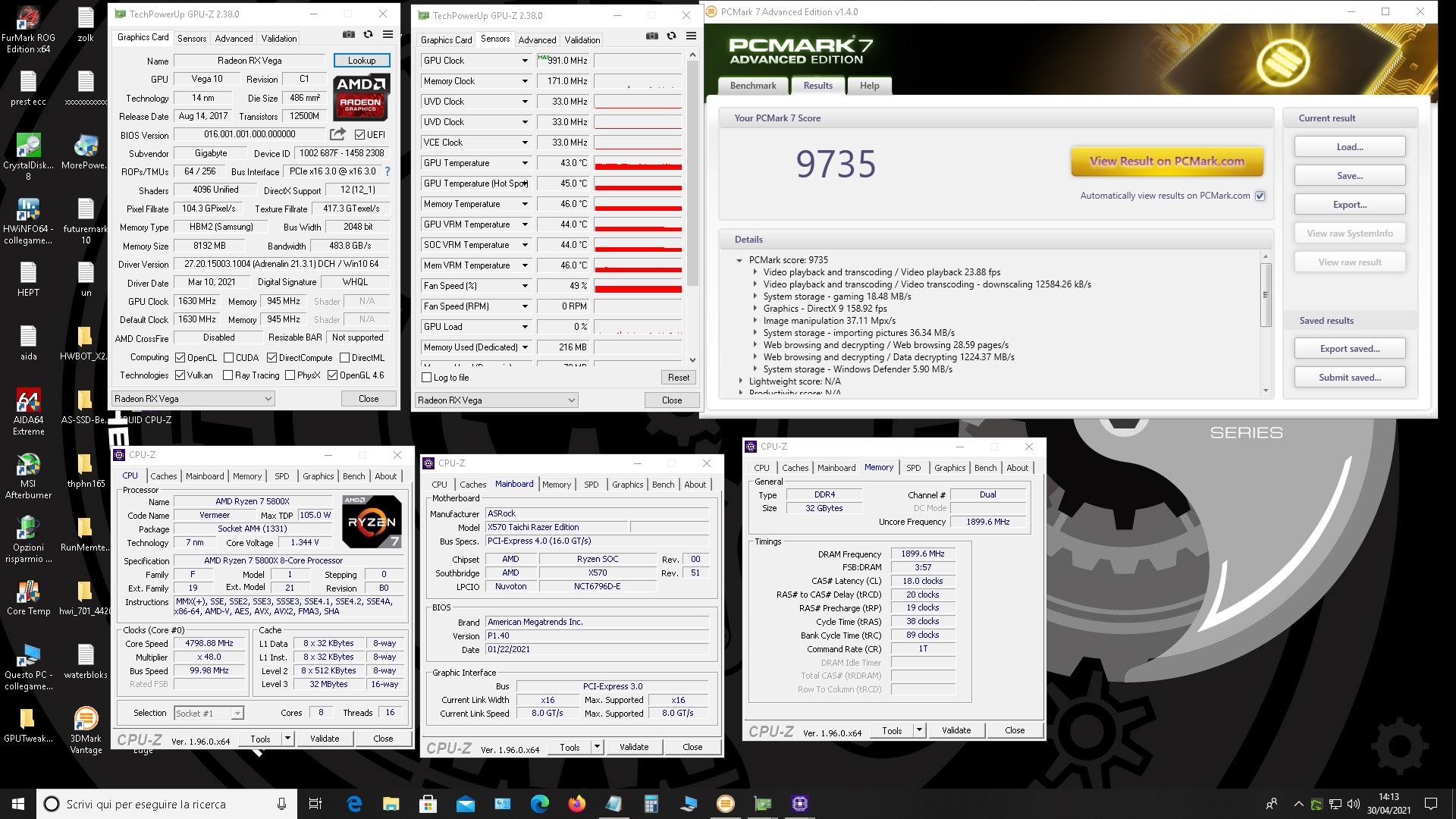Open the PCMark 7 Help tab

(869, 86)
